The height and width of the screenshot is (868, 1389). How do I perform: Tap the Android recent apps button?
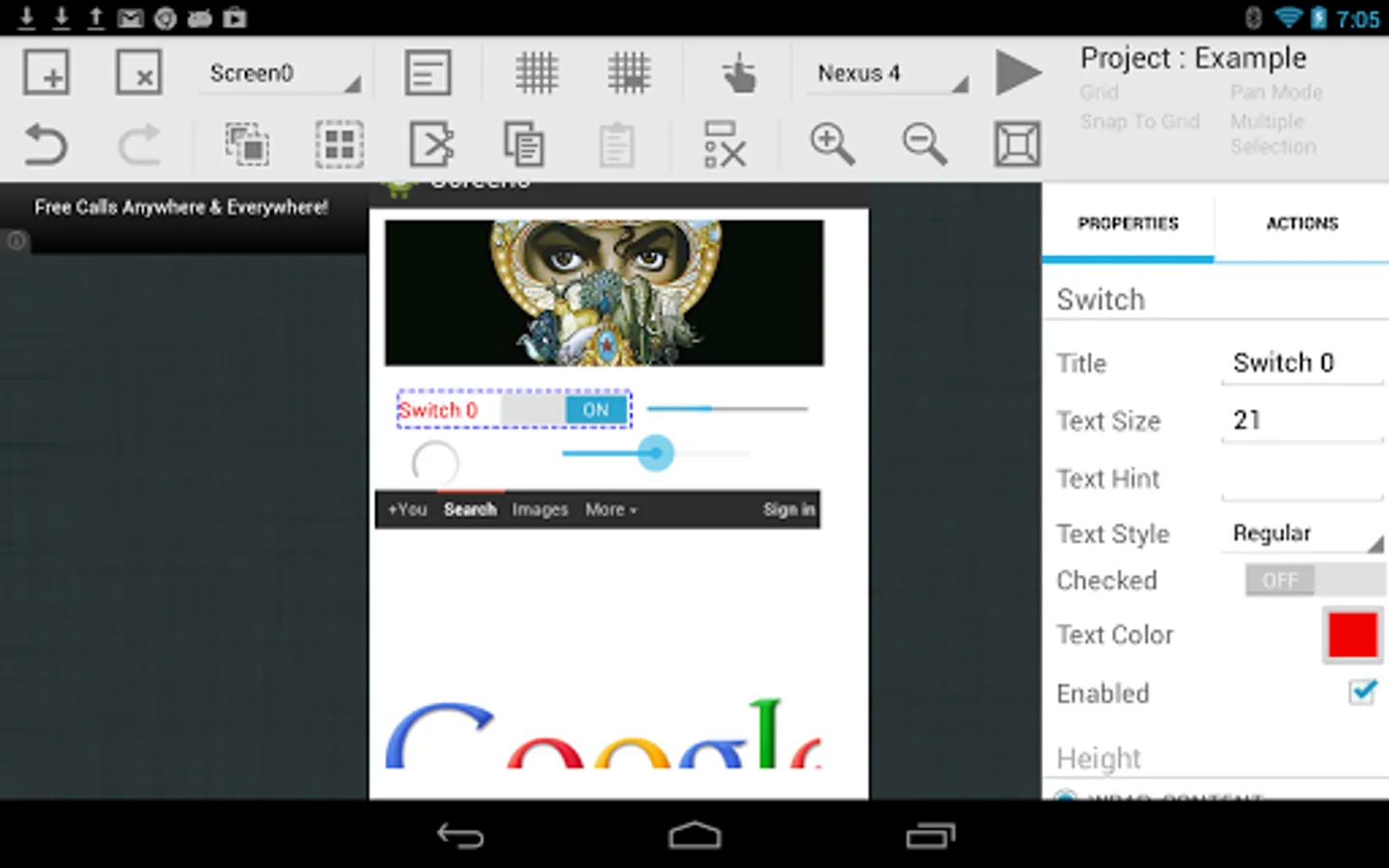930,835
